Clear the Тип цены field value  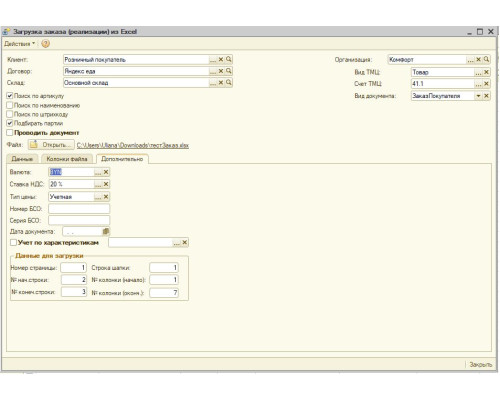coord(106,197)
